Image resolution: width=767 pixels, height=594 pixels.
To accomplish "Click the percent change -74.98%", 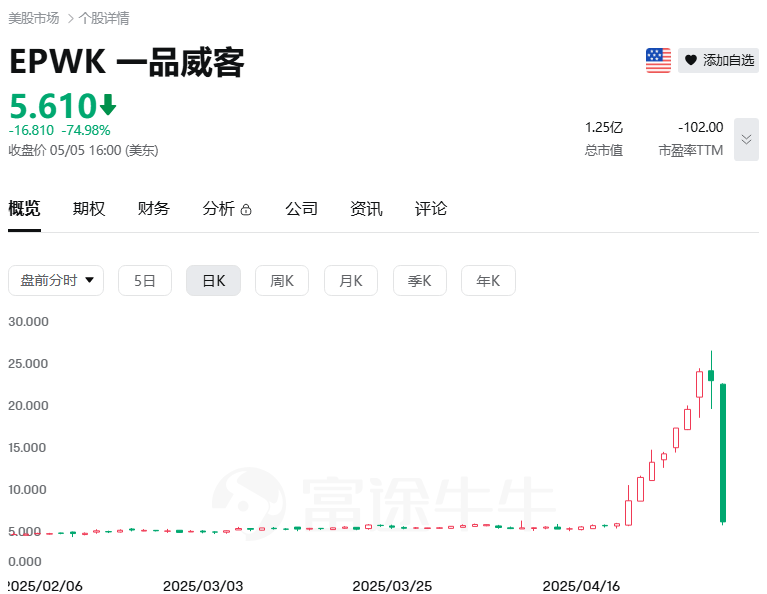I will pos(86,130).
